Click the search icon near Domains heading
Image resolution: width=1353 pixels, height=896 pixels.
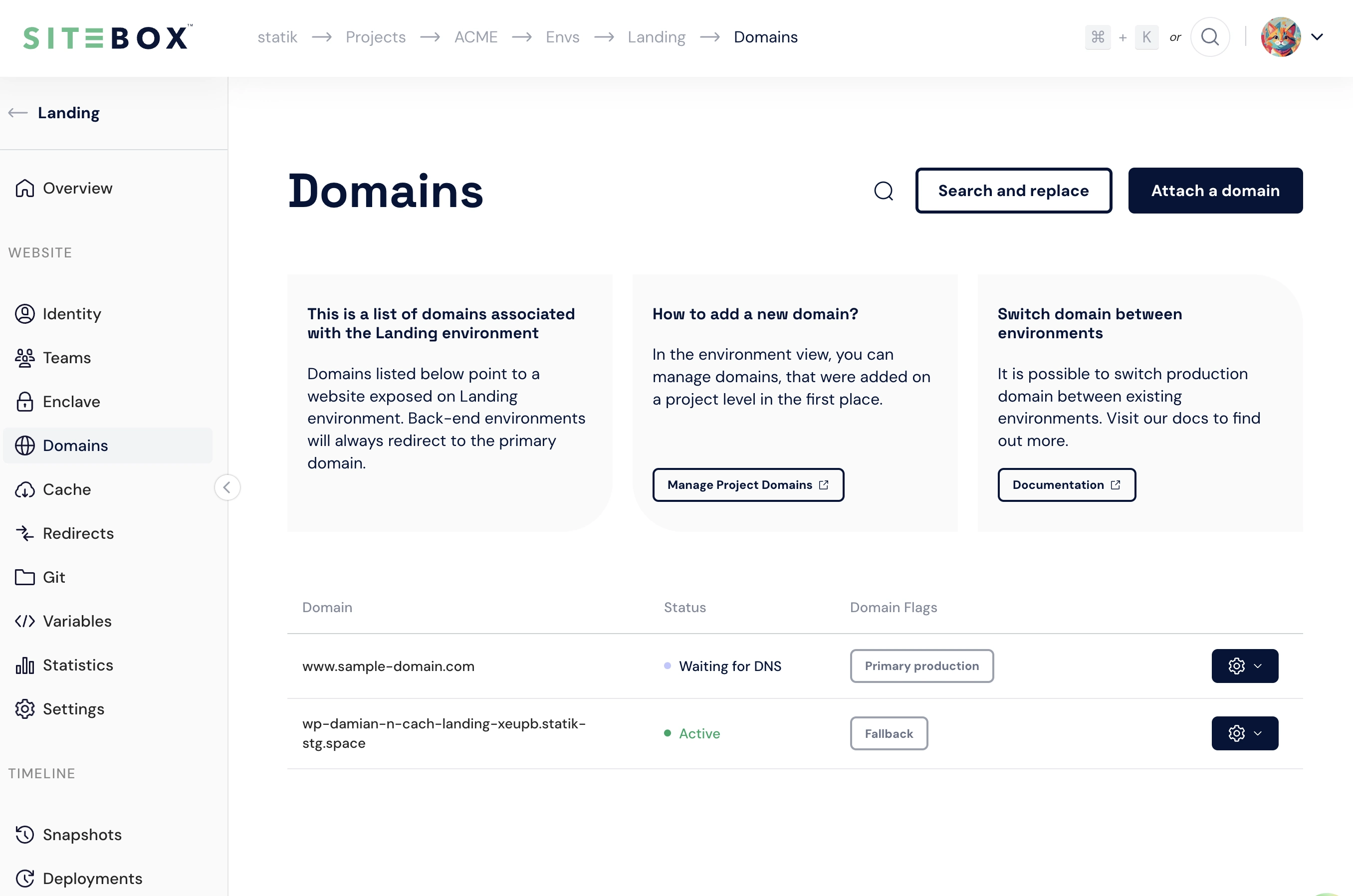883,190
